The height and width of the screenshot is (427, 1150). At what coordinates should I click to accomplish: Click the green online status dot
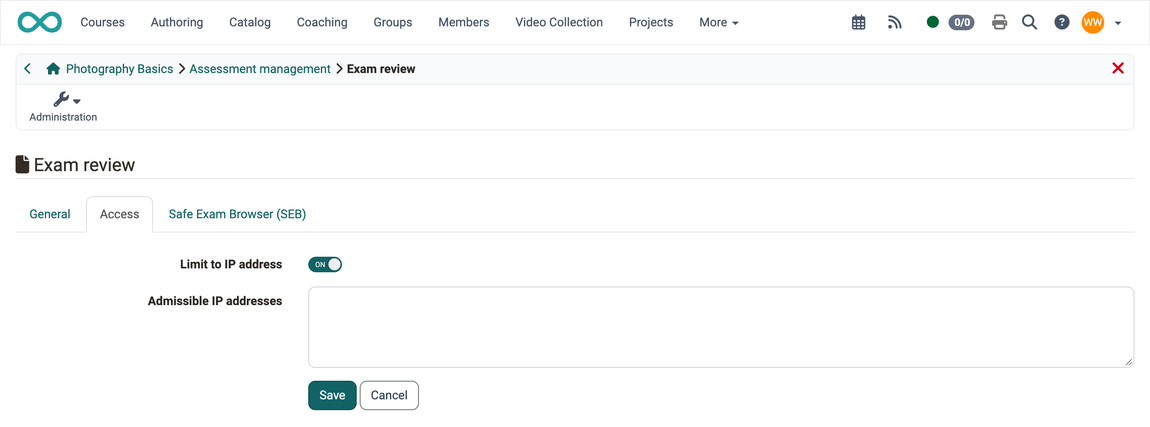pos(933,23)
